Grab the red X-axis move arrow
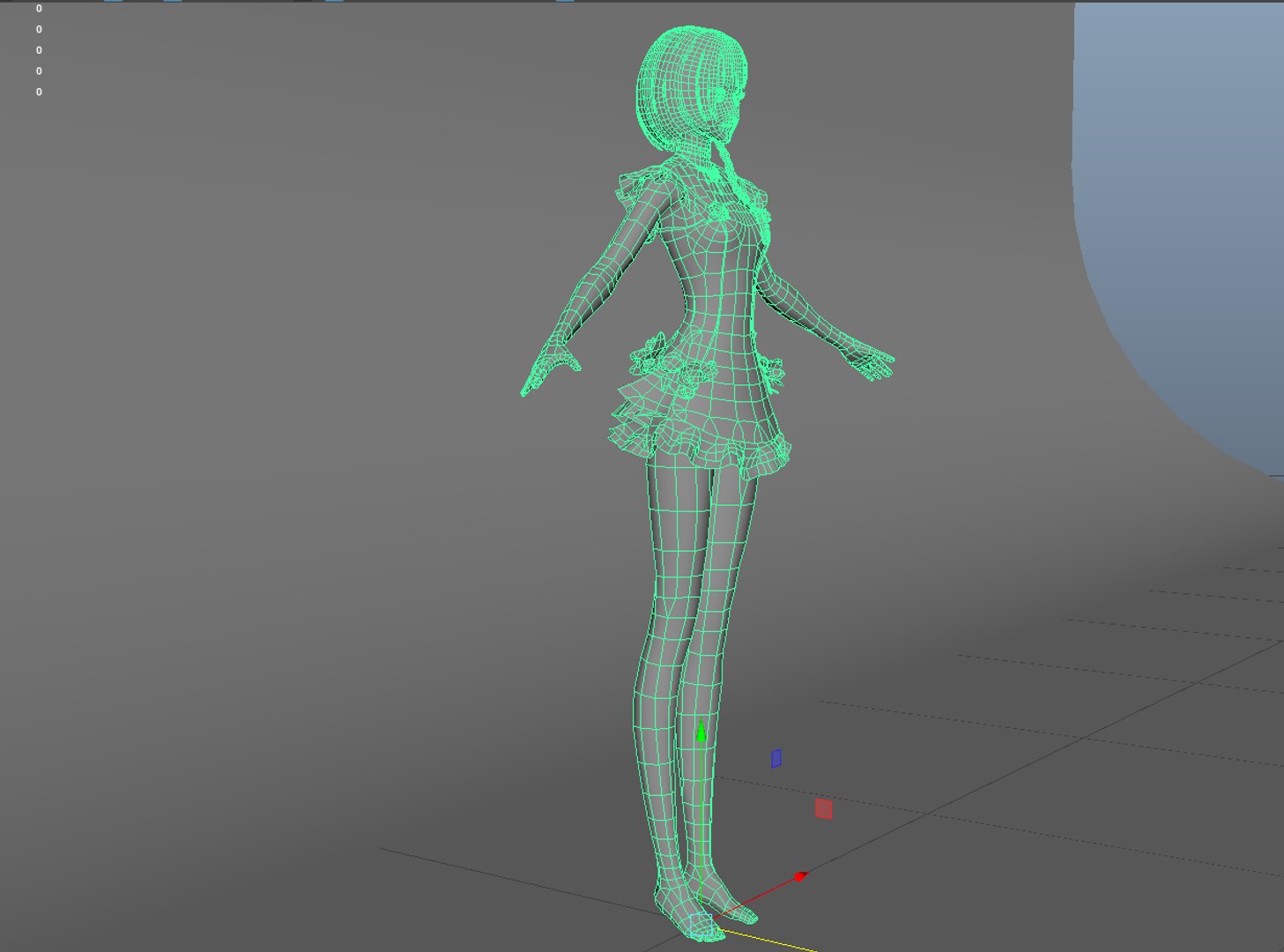This screenshot has width=1284, height=952. (x=800, y=876)
